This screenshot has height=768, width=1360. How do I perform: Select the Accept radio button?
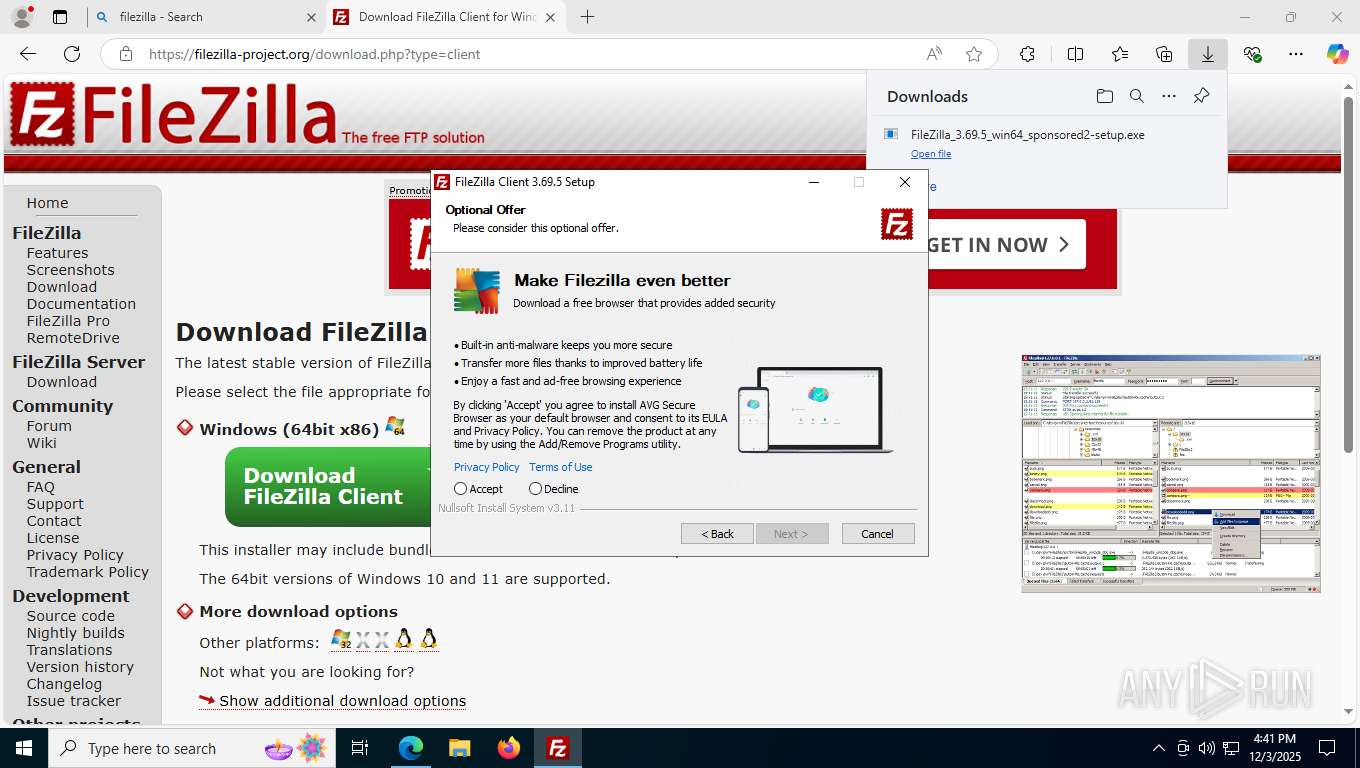click(x=460, y=489)
